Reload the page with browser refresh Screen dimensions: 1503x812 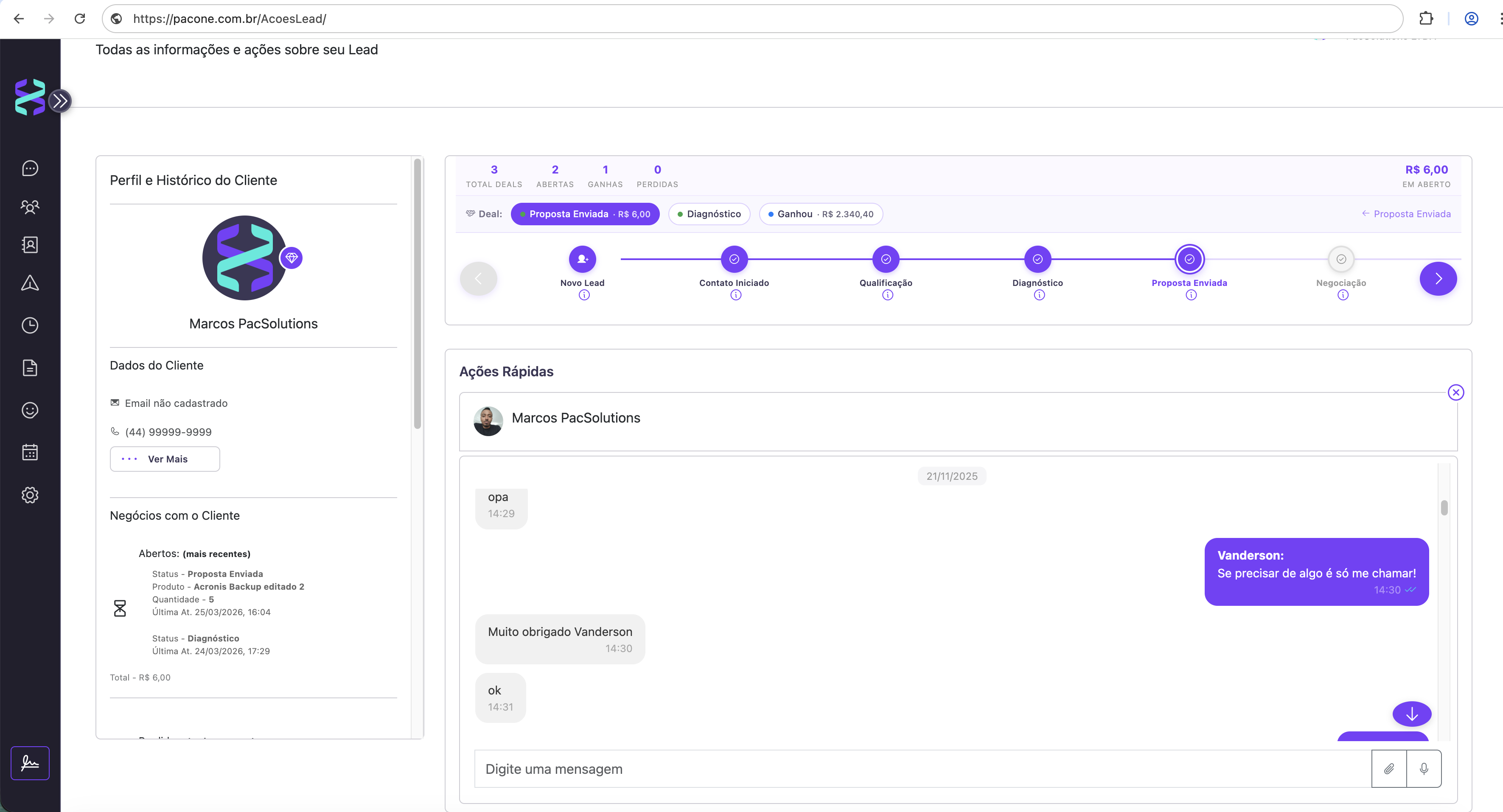point(80,19)
